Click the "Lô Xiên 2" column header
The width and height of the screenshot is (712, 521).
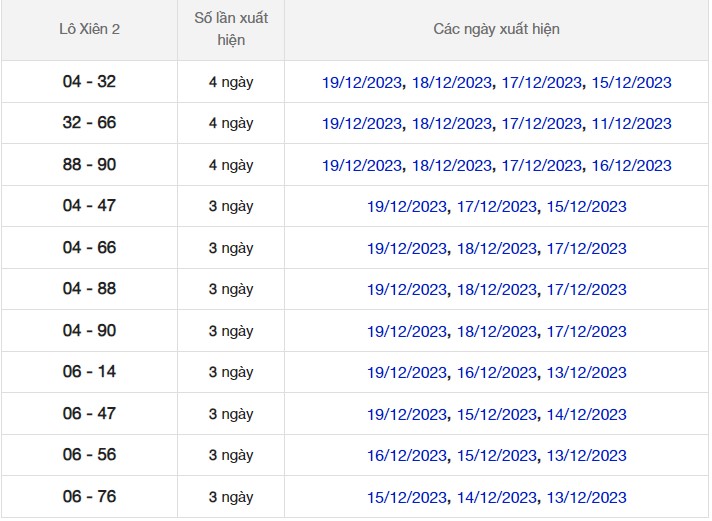(89, 29)
